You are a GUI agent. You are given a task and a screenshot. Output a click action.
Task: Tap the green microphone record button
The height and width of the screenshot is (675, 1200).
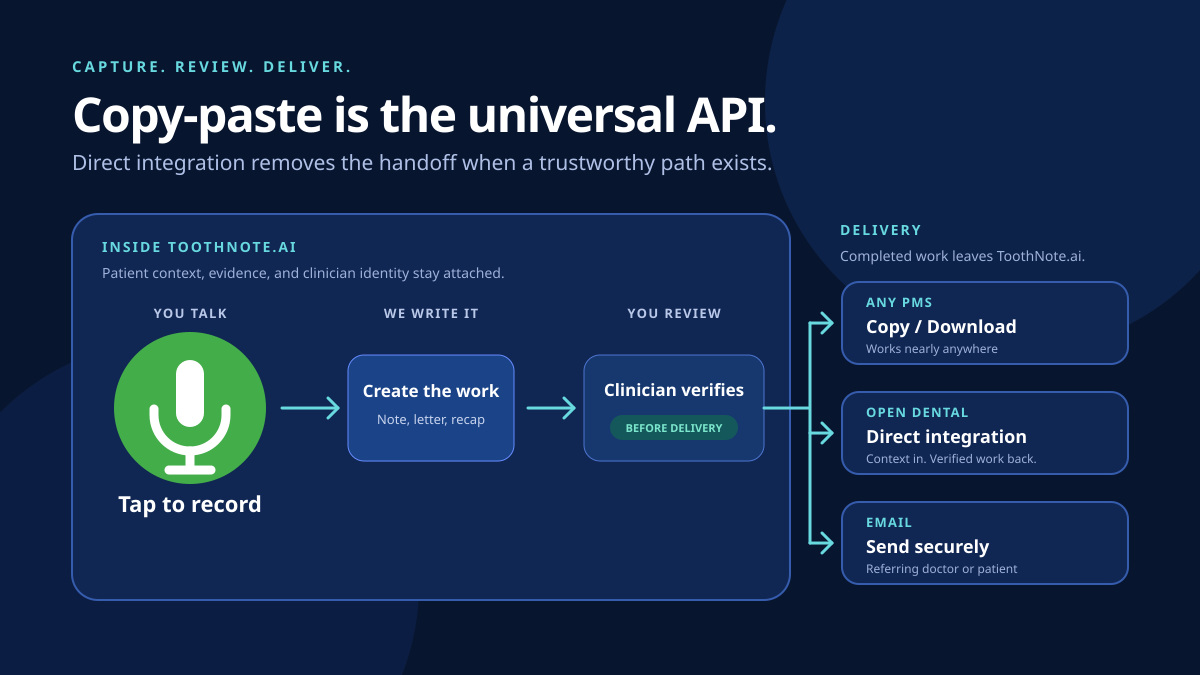tap(190, 408)
